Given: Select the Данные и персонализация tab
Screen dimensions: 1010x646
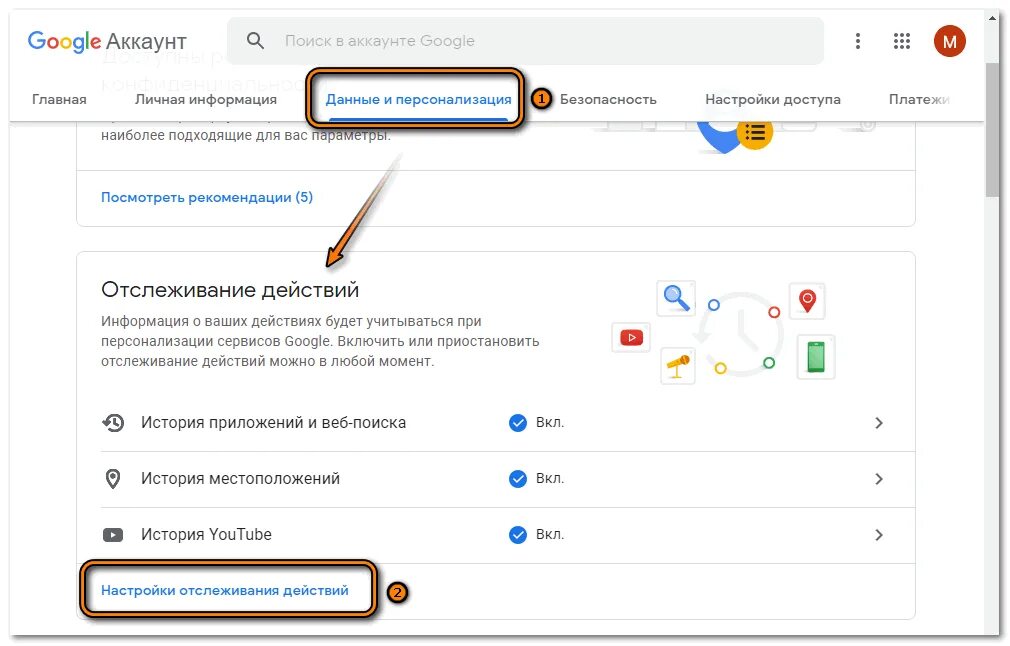Looking at the screenshot, I should pyautogui.click(x=418, y=99).
